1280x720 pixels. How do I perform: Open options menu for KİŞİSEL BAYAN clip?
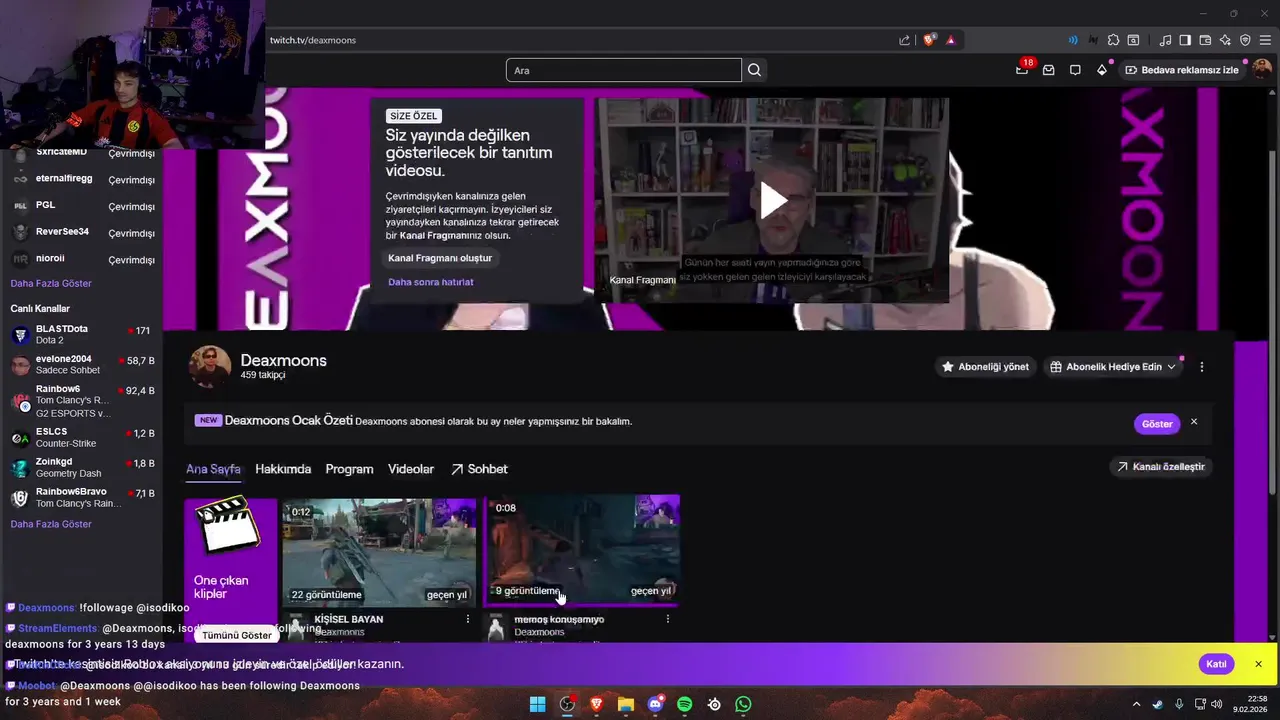(x=467, y=619)
